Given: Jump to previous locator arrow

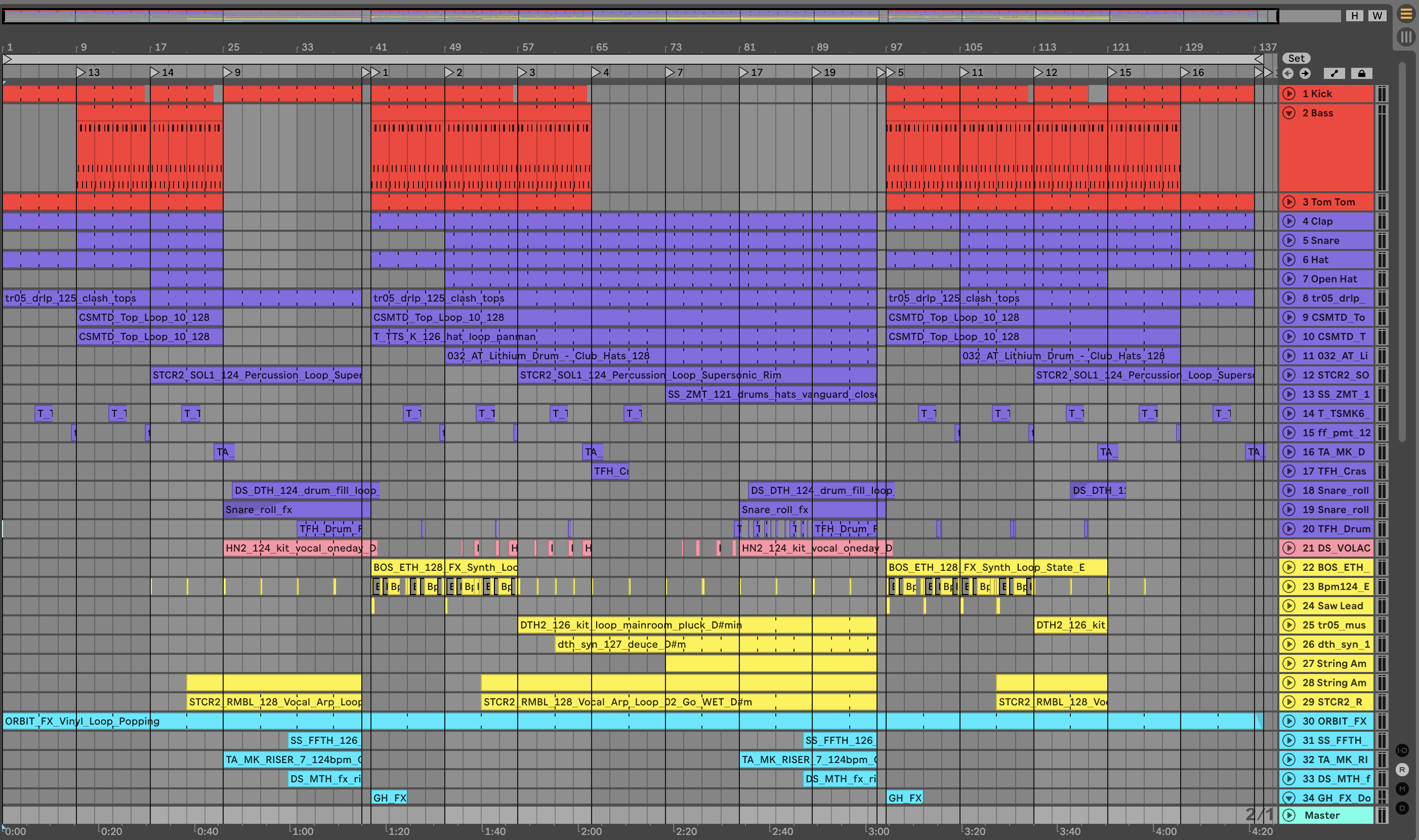Looking at the screenshot, I should [1288, 73].
